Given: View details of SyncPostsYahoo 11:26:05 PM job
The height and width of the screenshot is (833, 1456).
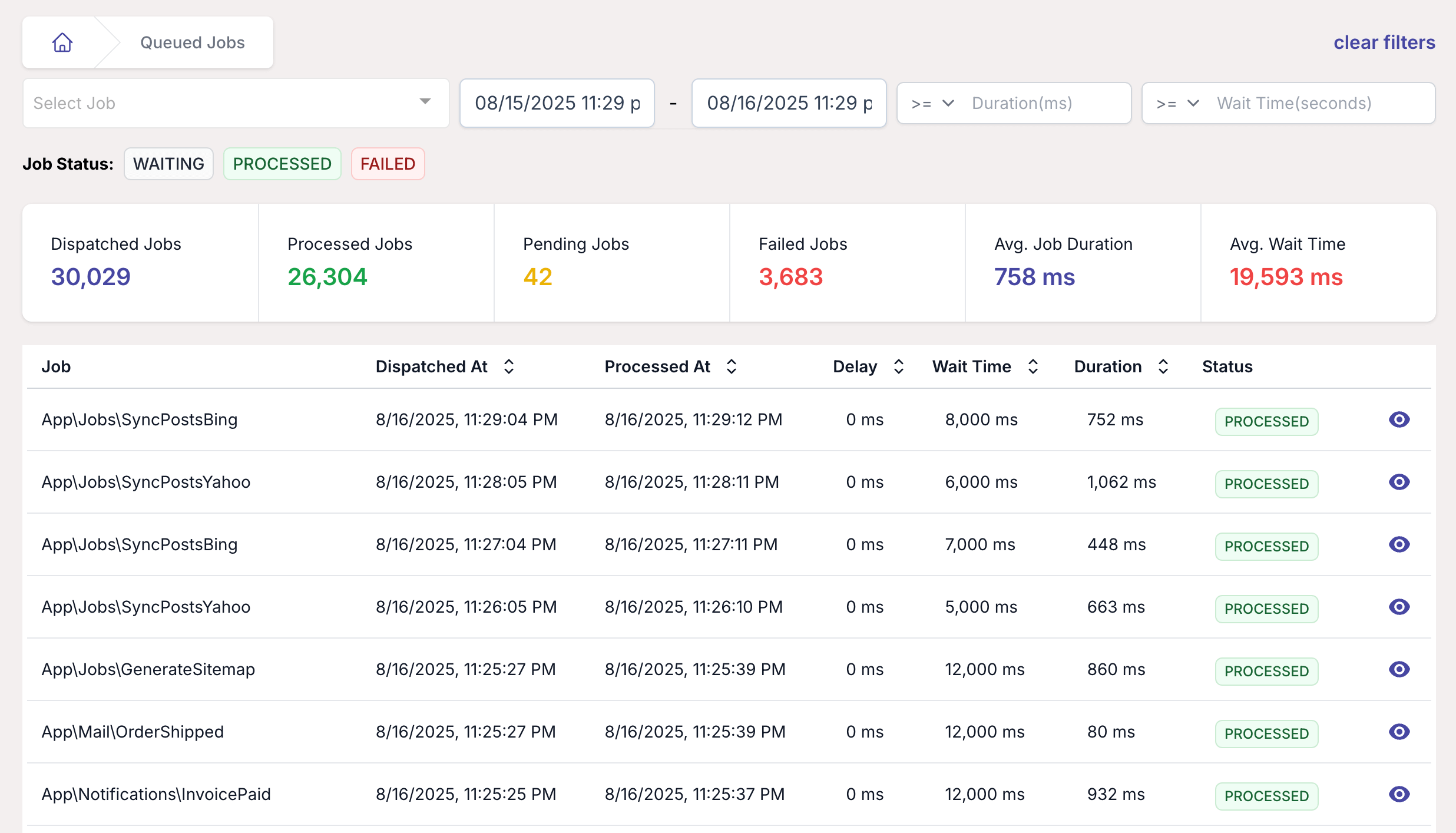Looking at the screenshot, I should click(x=1399, y=607).
